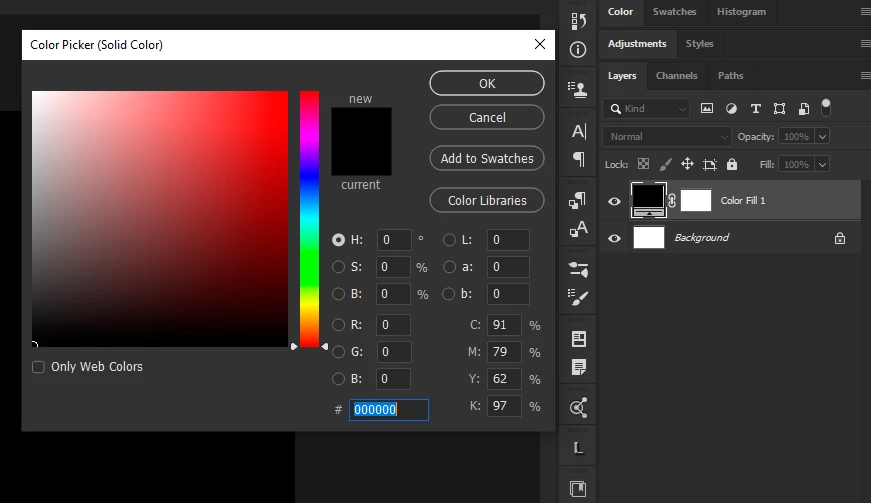Select the Adjustments tab
The height and width of the screenshot is (503, 871).
coord(637,43)
